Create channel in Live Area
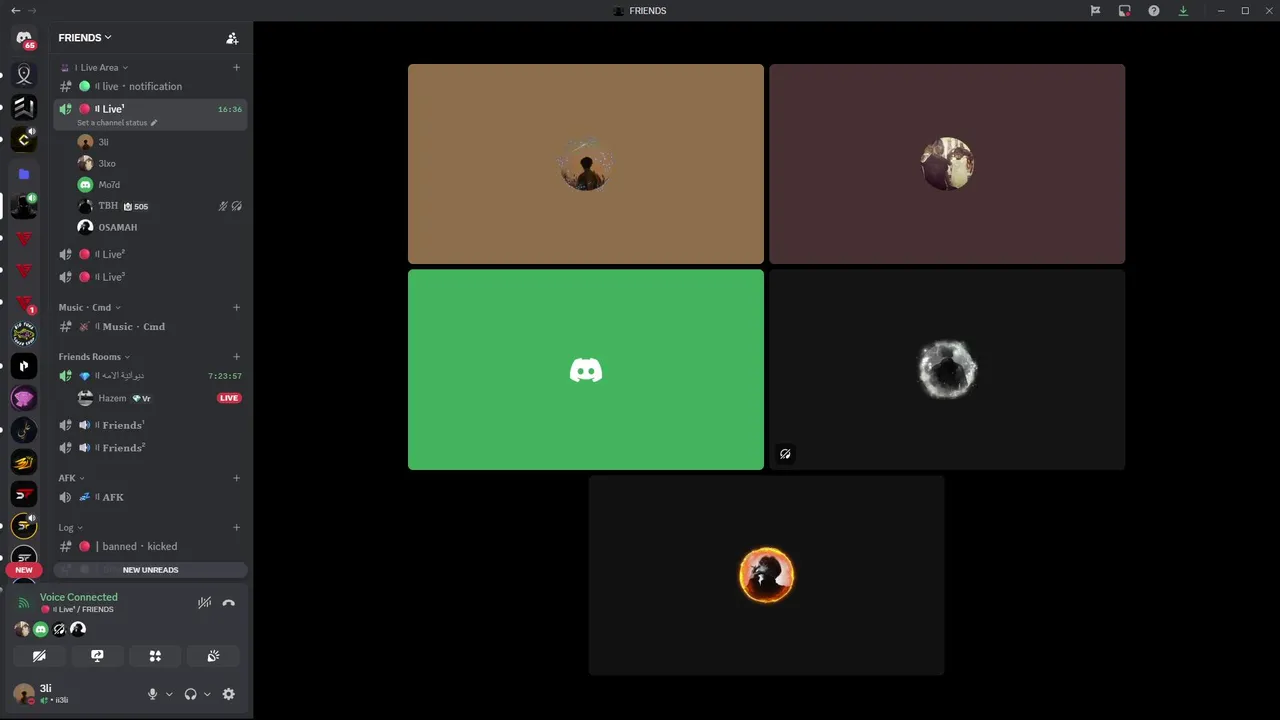 coord(236,68)
